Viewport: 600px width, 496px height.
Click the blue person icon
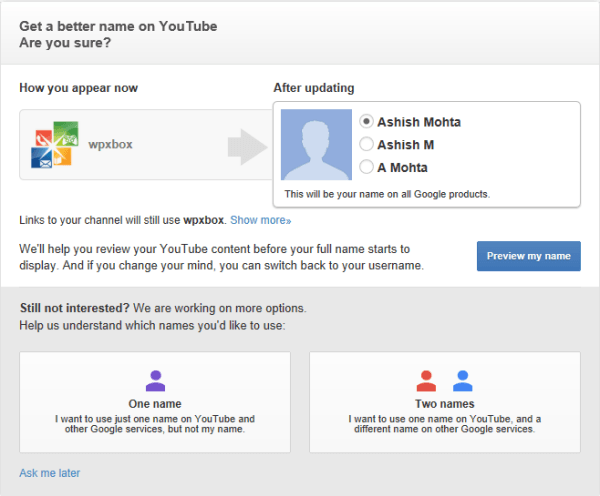(x=463, y=381)
